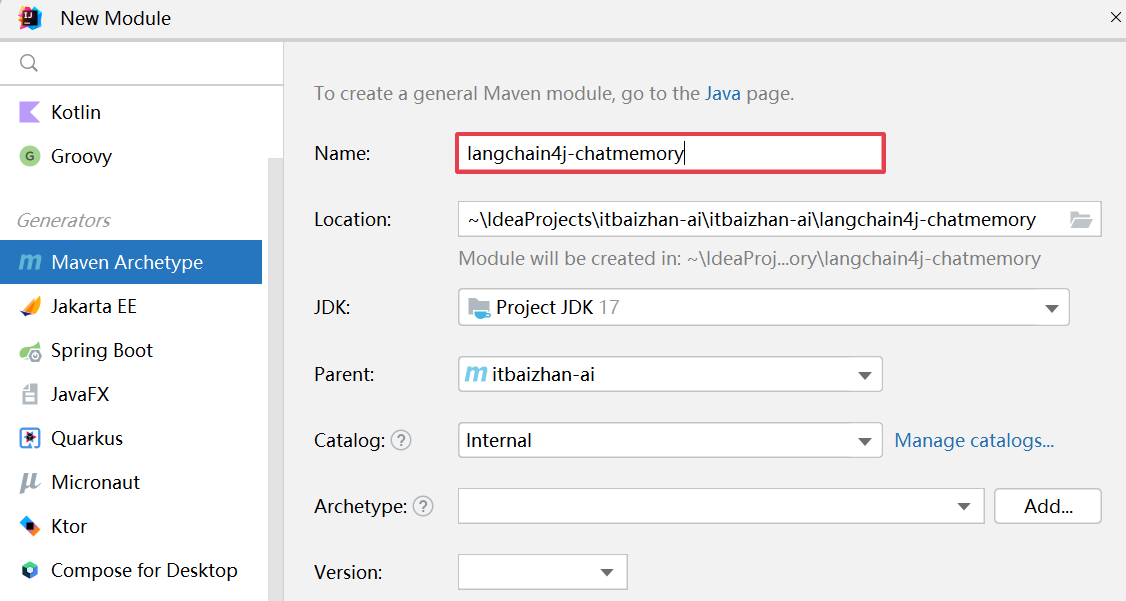
Task: Click the Jakarta EE icon
Action: coord(29,307)
